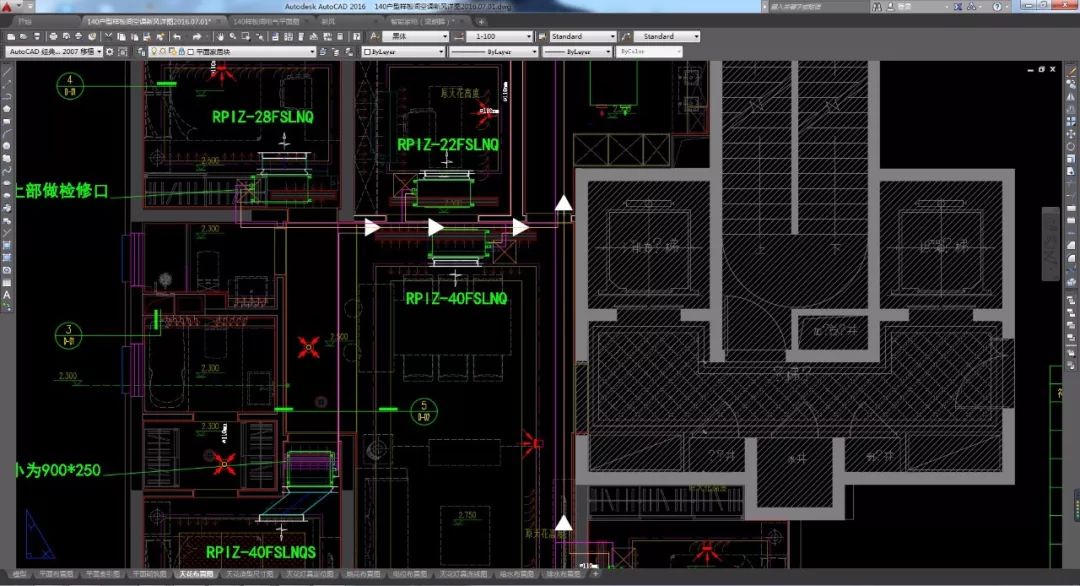Add a new layout with the plus button
The height and width of the screenshot is (586, 1080).
(595, 575)
